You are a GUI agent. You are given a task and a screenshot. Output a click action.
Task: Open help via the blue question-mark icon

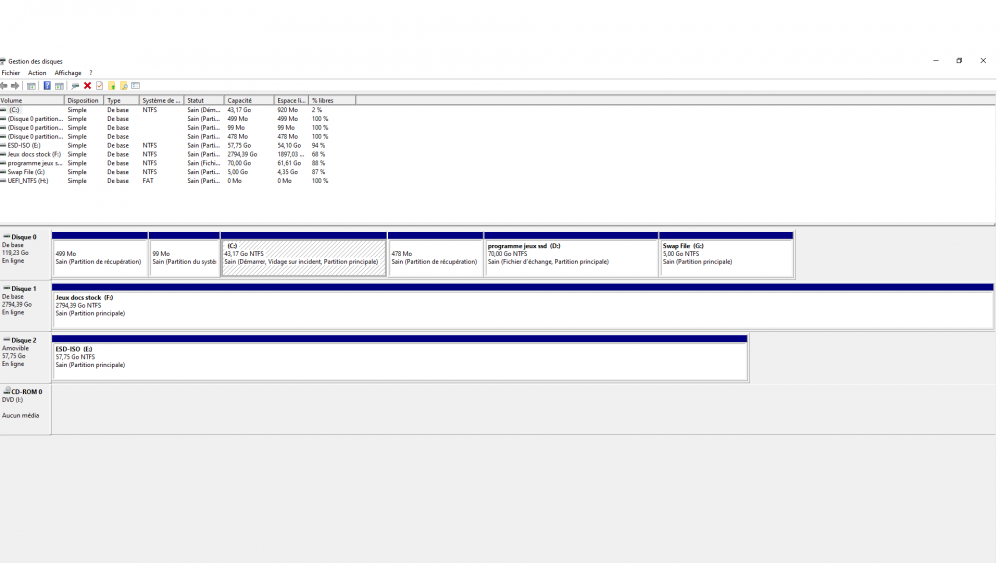[47, 86]
